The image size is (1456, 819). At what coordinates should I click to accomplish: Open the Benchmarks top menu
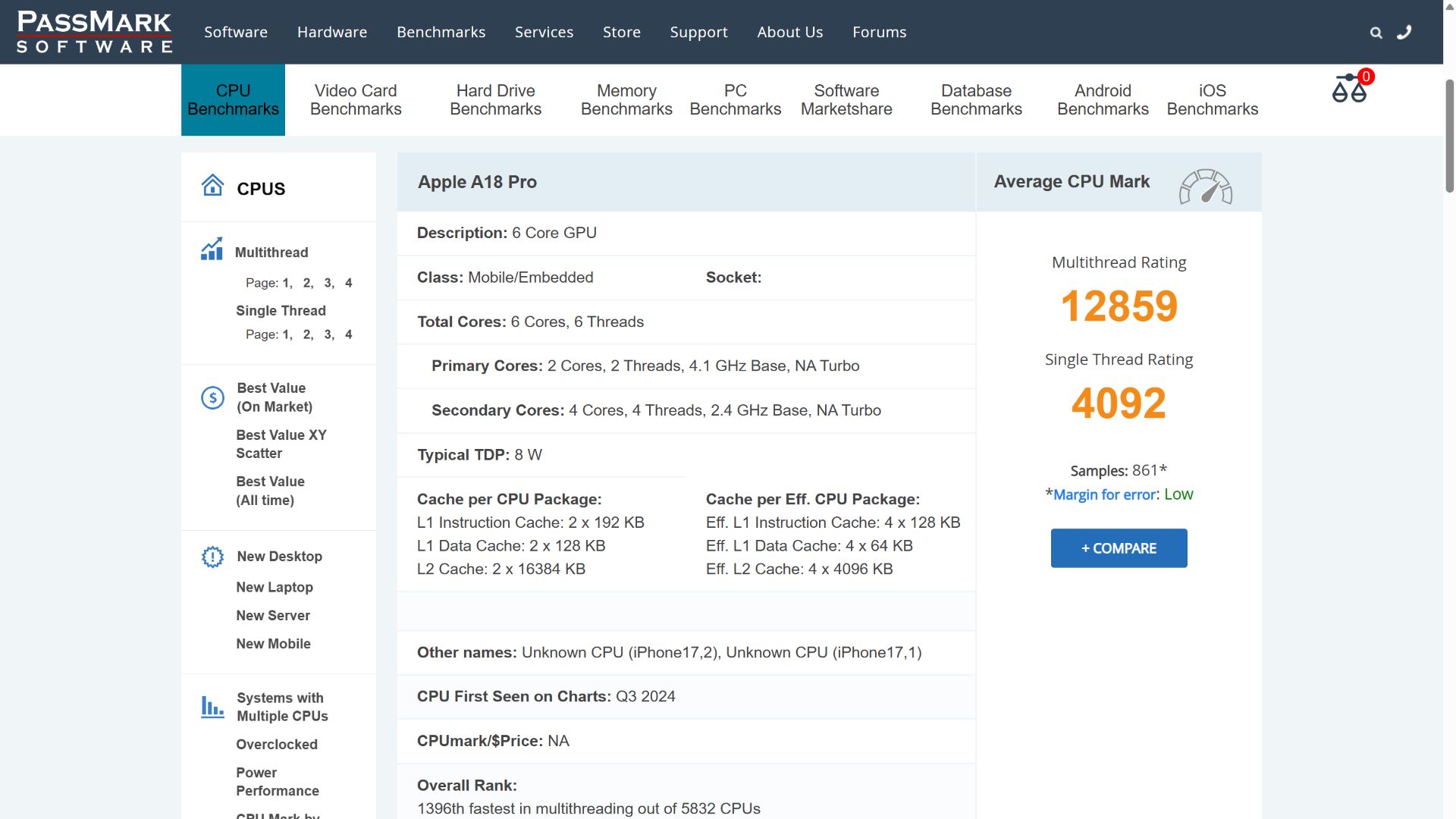pyautogui.click(x=441, y=32)
